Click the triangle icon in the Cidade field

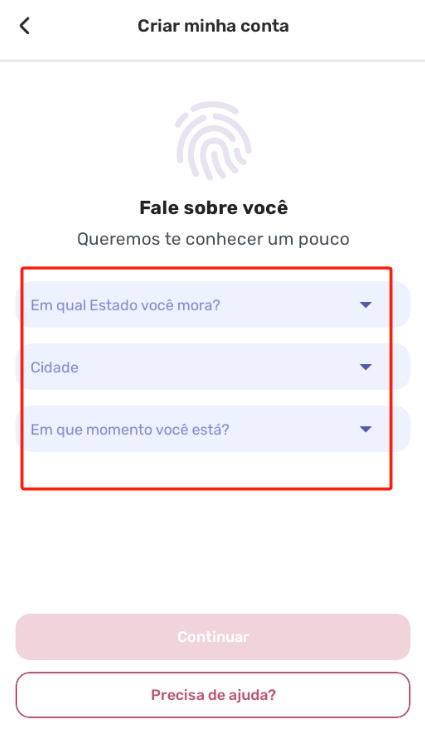coord(366,367)
